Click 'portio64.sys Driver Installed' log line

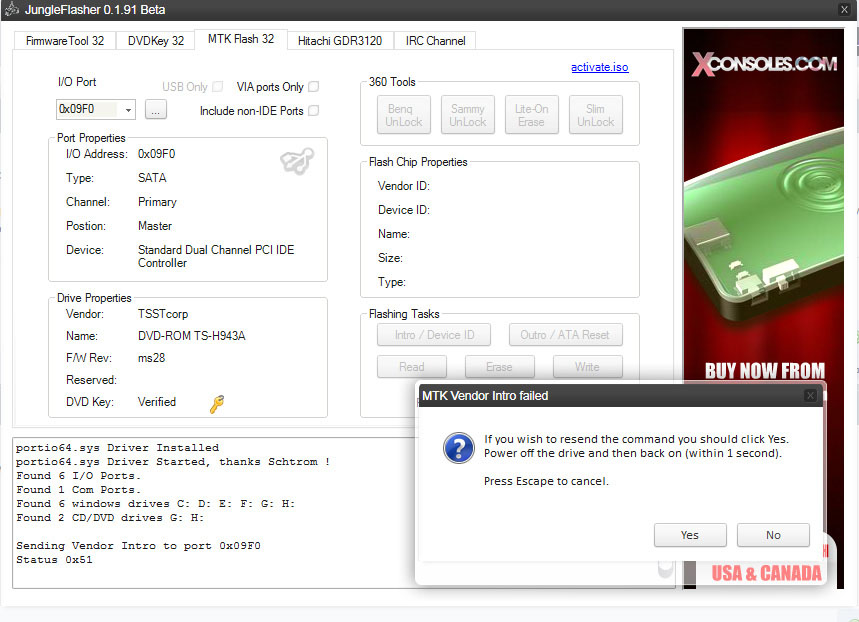coord(117,447)
